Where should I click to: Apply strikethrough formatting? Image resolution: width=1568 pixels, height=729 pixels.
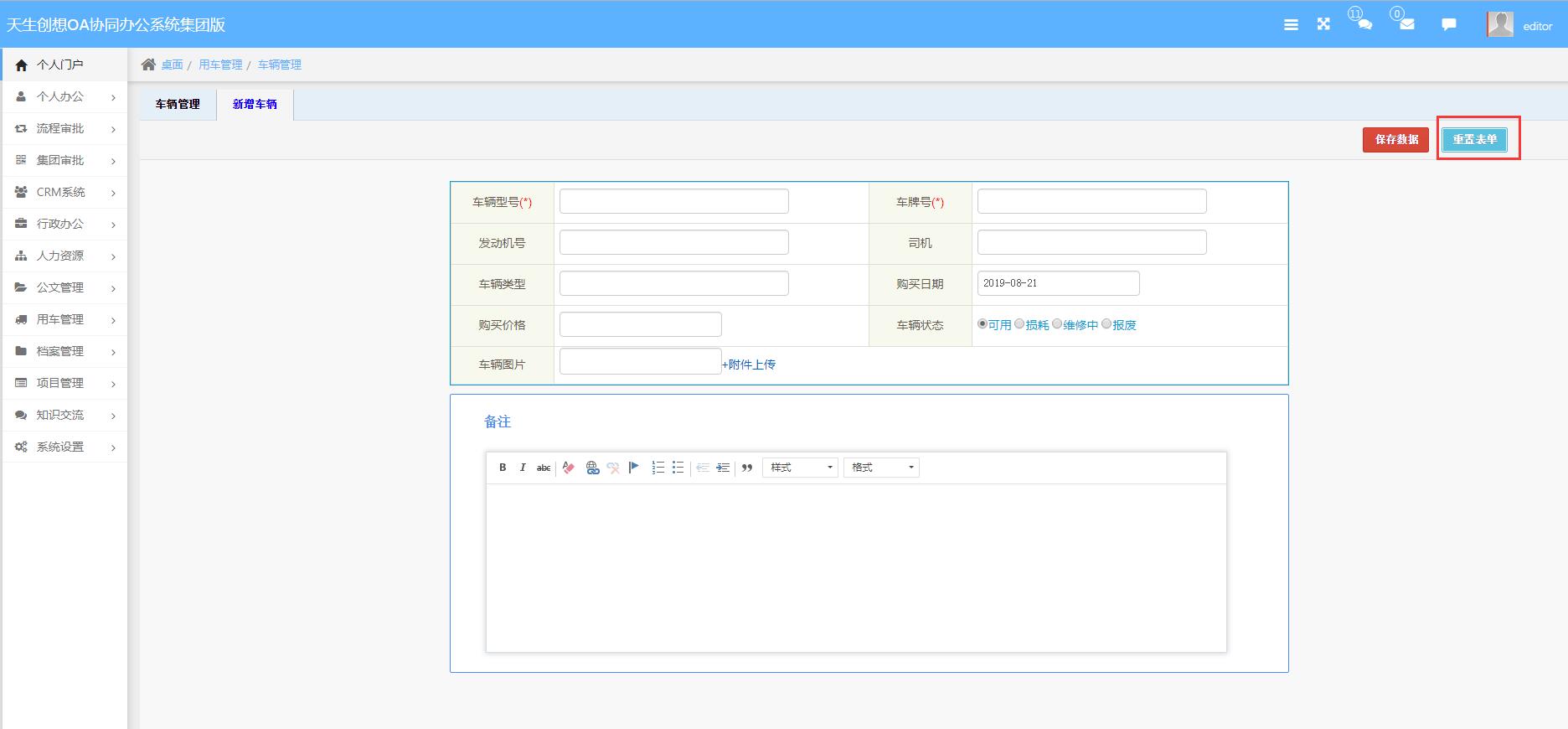point(544,468)
